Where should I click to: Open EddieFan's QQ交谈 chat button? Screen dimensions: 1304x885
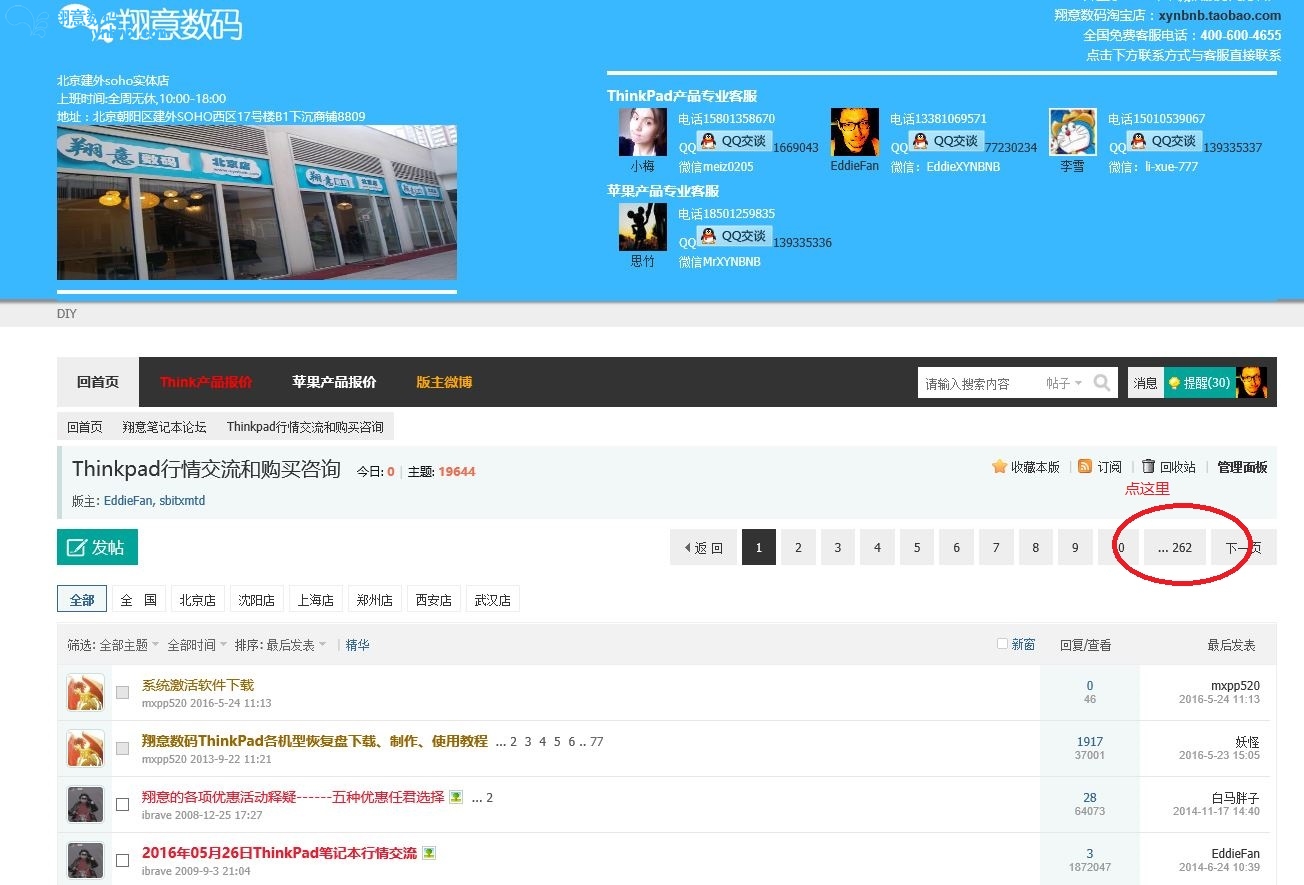946,141
